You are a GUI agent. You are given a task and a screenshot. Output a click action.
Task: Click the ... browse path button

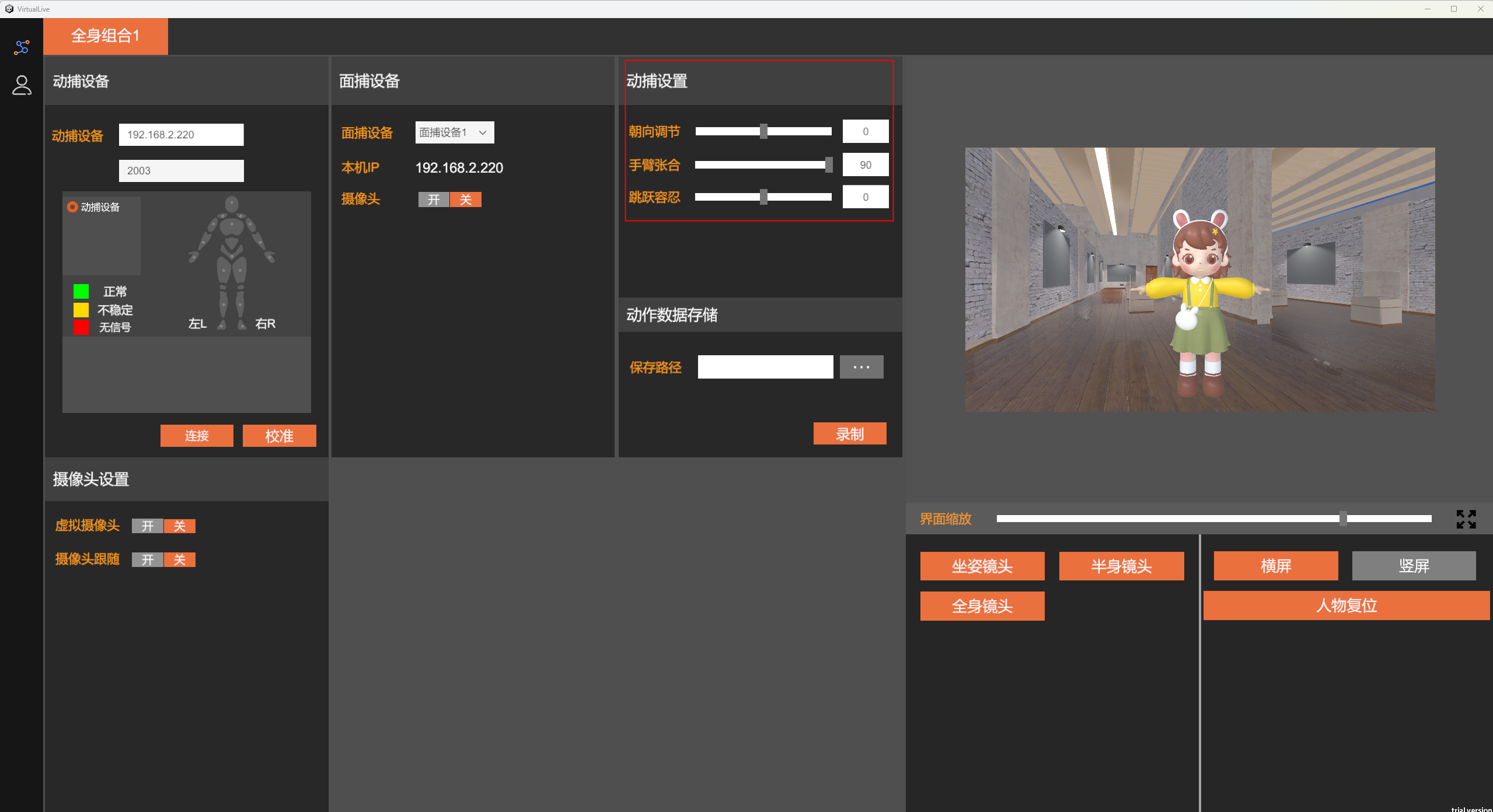[861, 367]
